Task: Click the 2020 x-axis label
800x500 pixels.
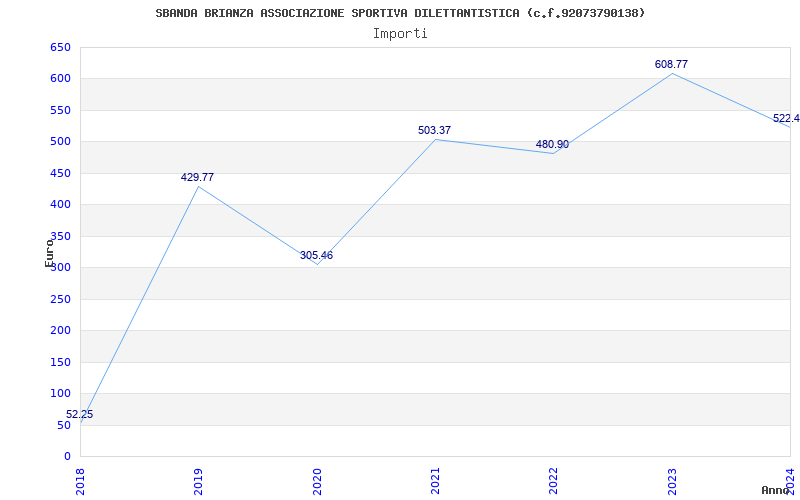Action: [x=317, y=482]
